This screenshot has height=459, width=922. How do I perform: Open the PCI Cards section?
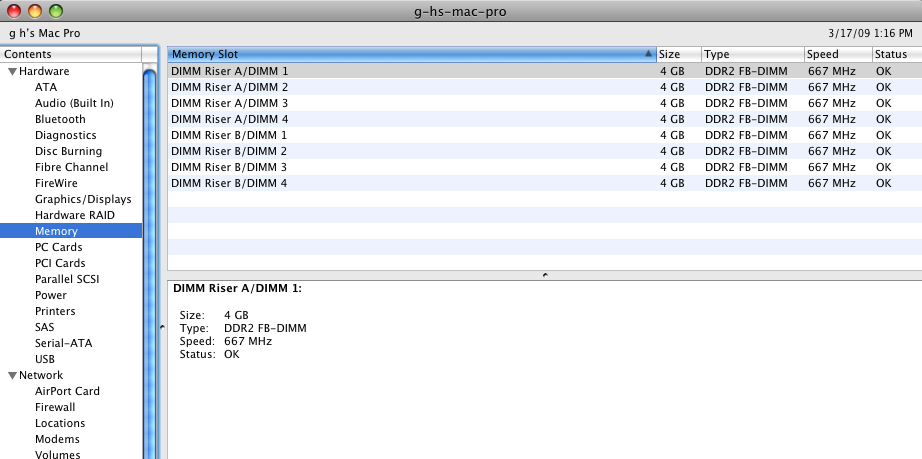point(60,263)
